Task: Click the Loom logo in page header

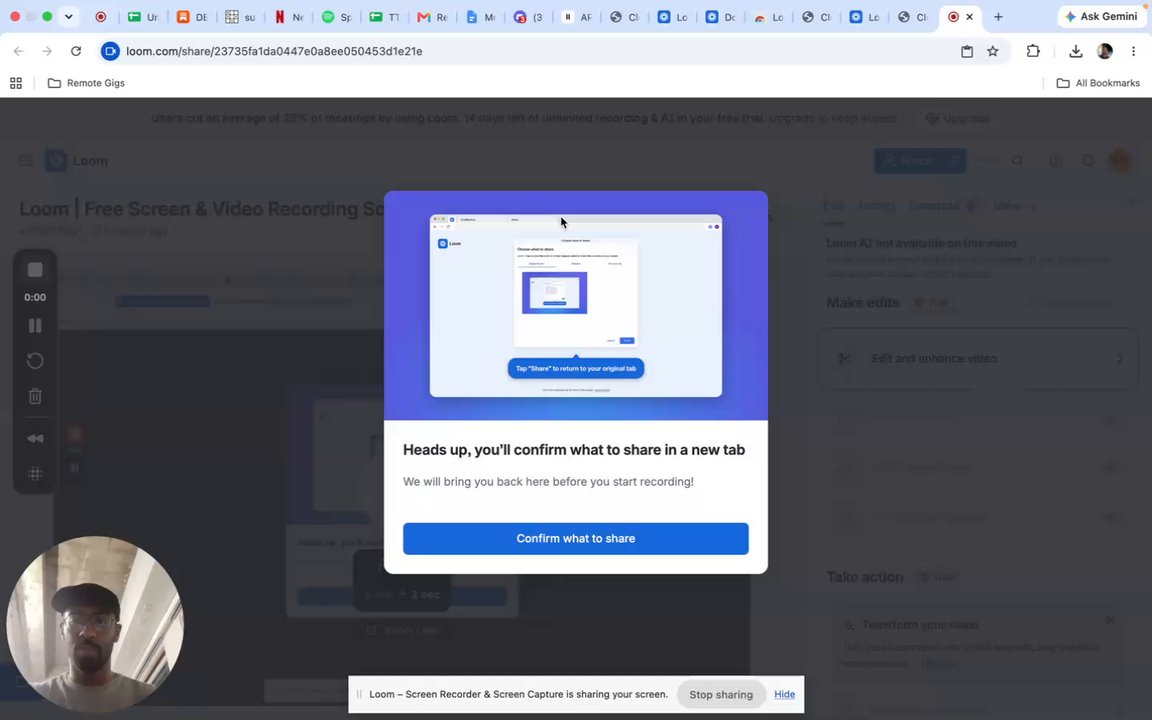Action: pyautogui.click(x=76, y=161)
